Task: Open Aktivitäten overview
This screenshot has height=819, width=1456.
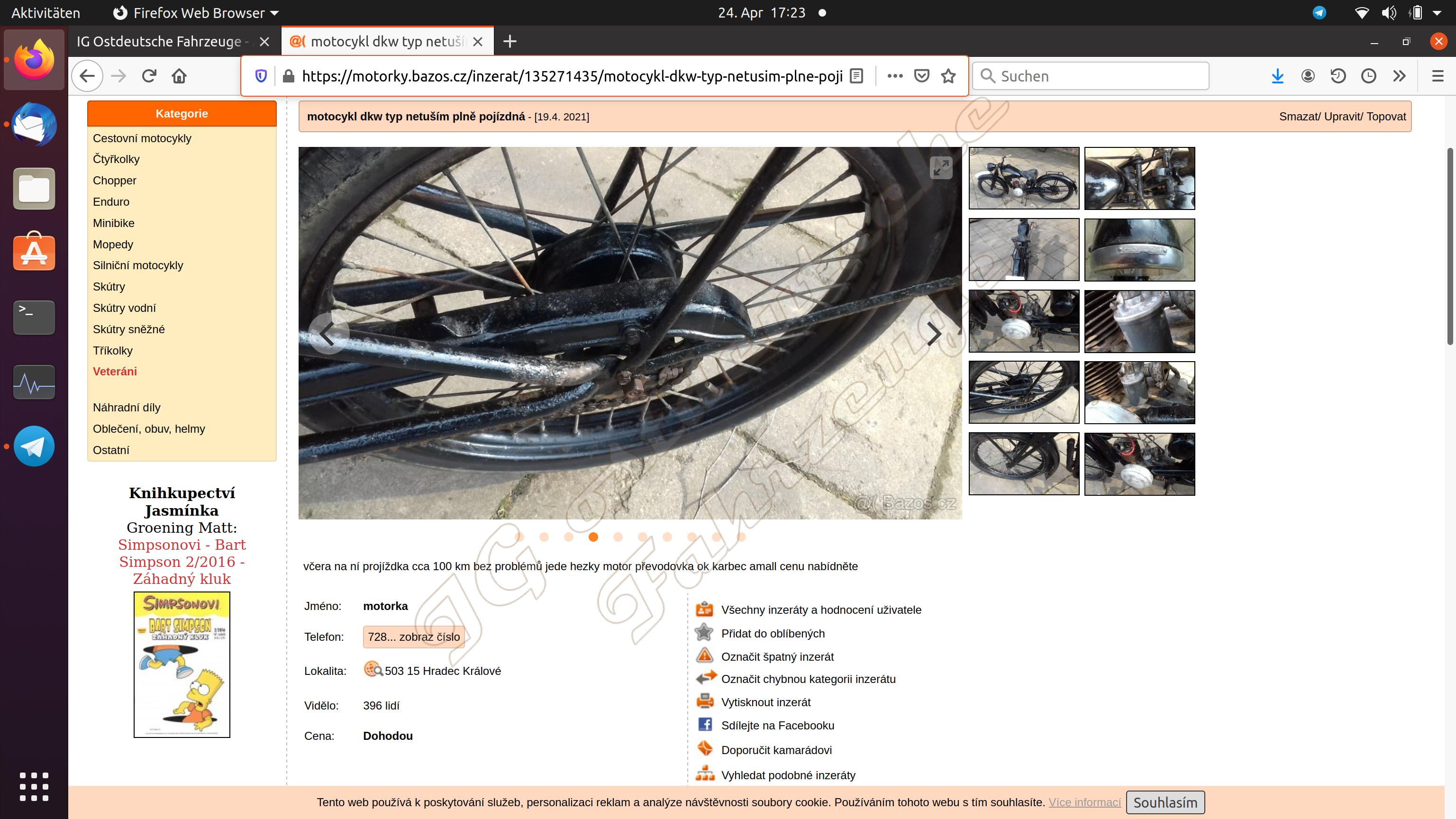Action: (46, 12)
